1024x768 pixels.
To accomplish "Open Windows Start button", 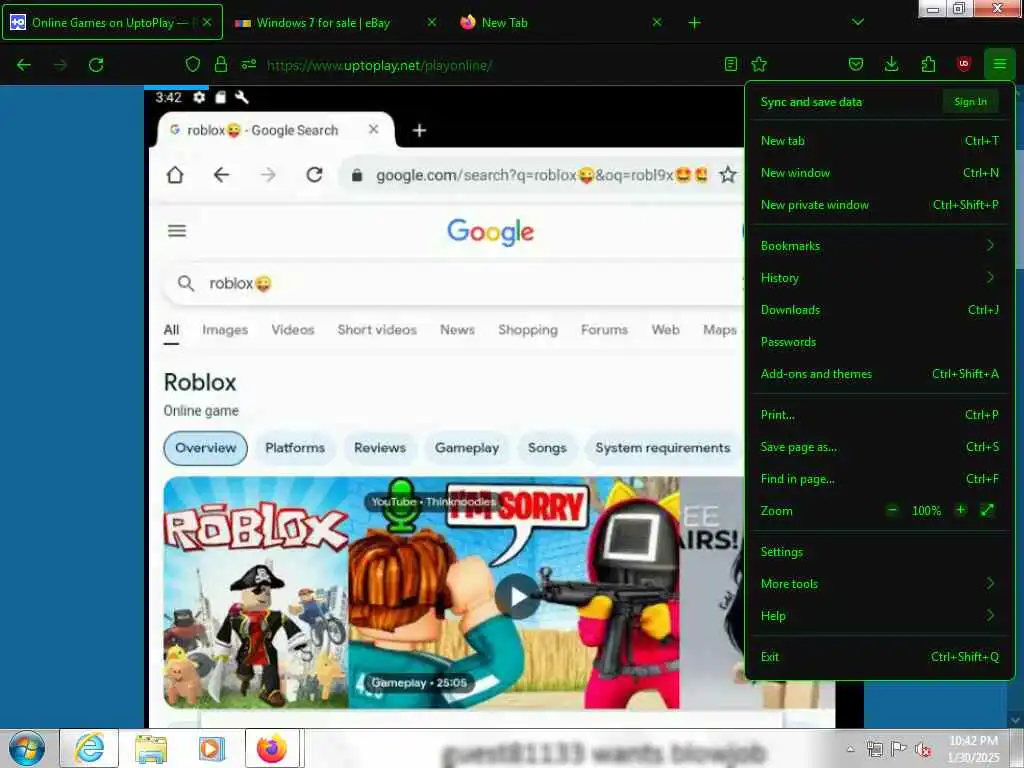I will click(26, 748).
